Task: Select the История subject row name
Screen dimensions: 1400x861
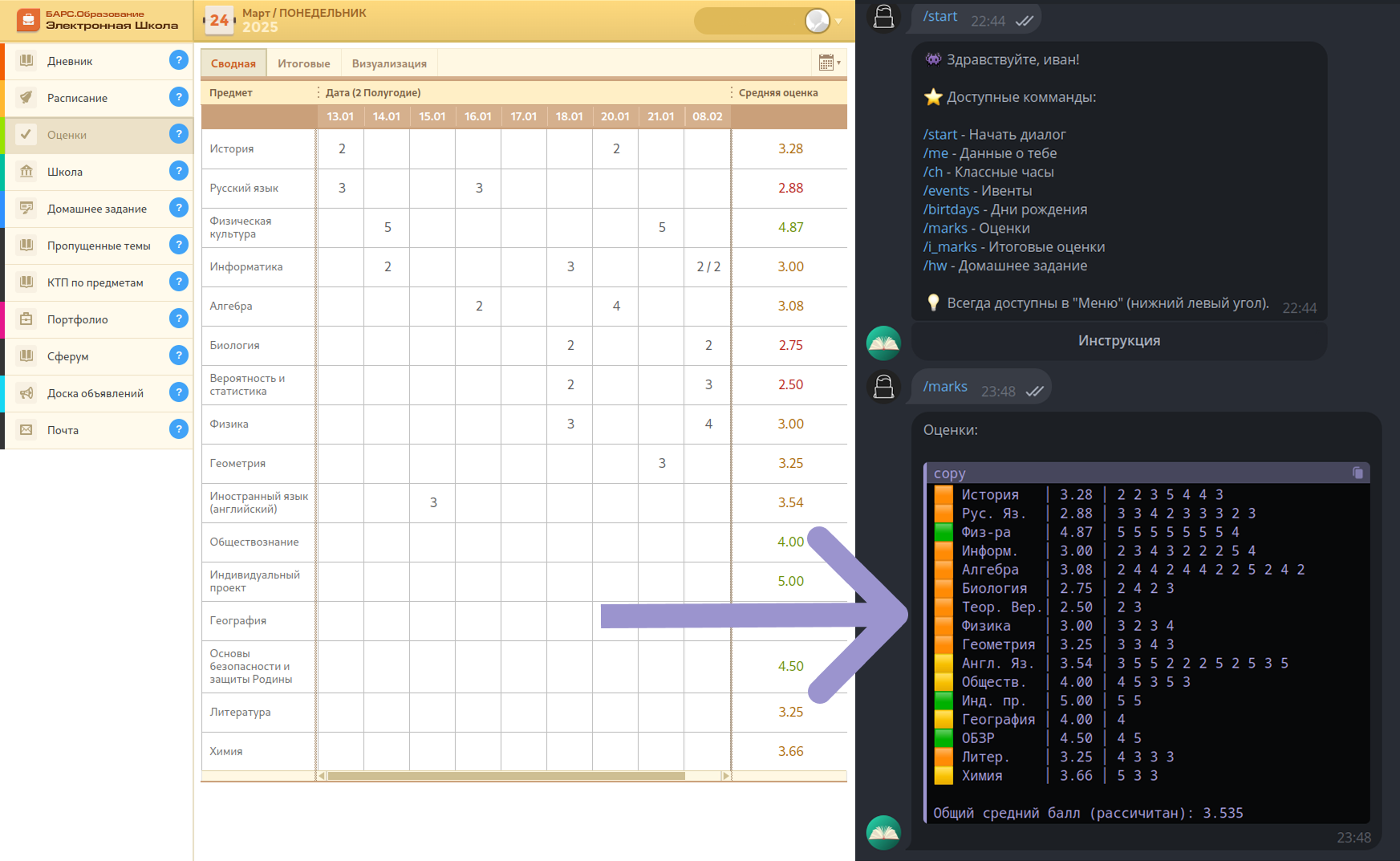Action: tap(232, 148)
